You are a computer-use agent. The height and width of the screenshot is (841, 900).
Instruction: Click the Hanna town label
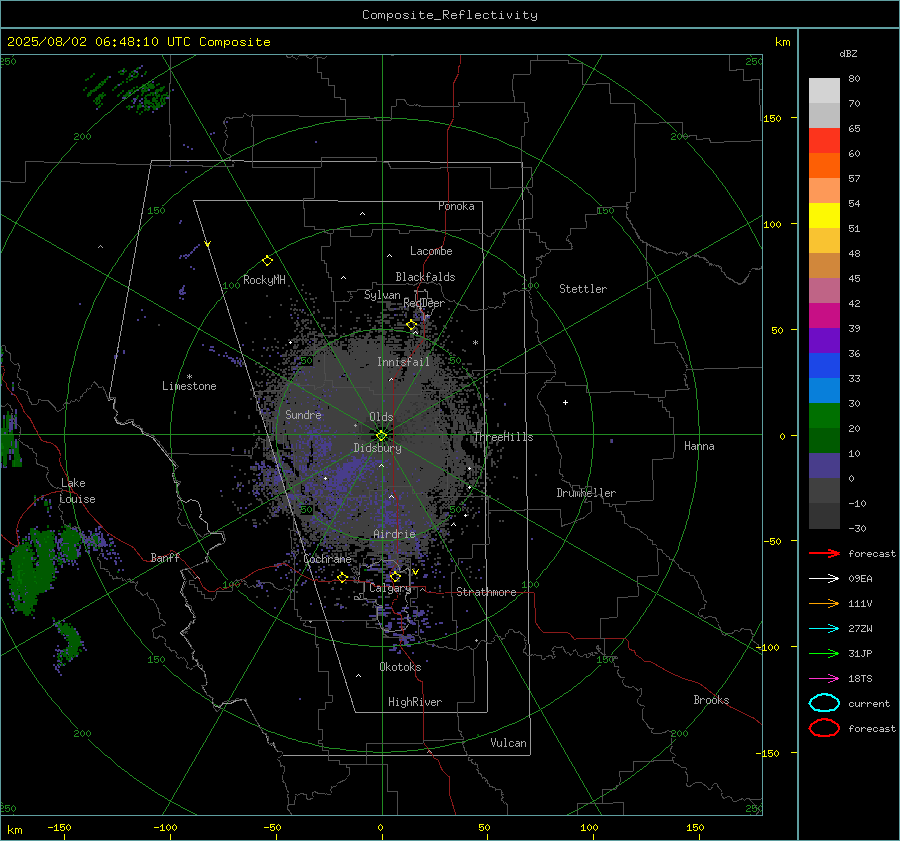coord(699,446)
